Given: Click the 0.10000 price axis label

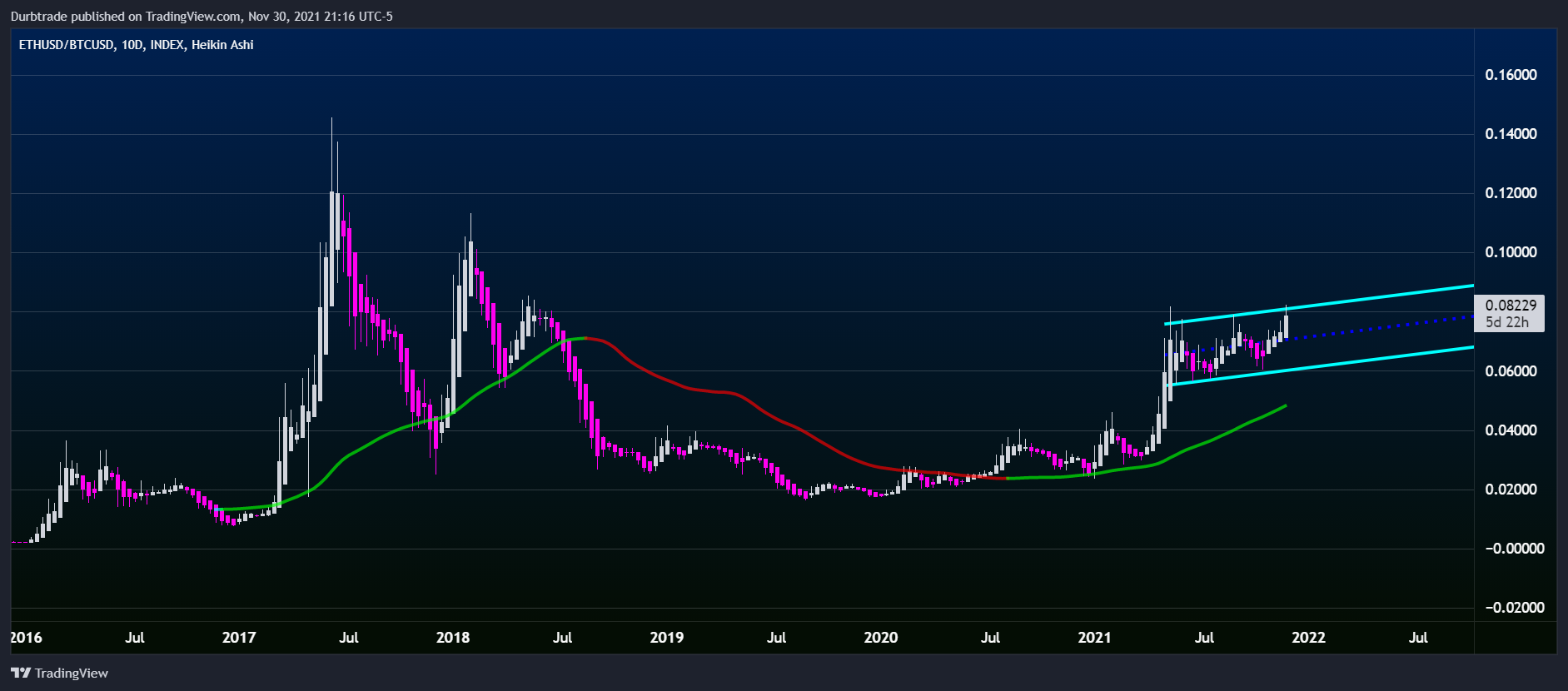Looking at the screenshot, I should tap(1511, 252).
